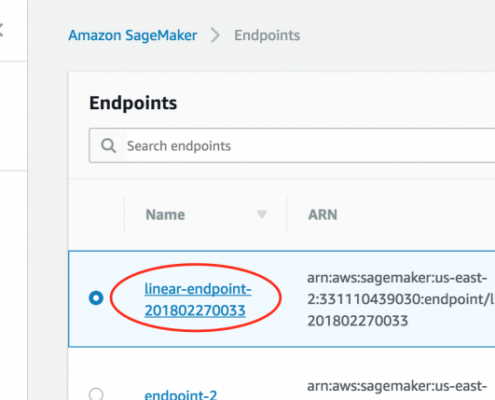
Task: Select the endpoint-2 radio button
Action: click(96, 394)
